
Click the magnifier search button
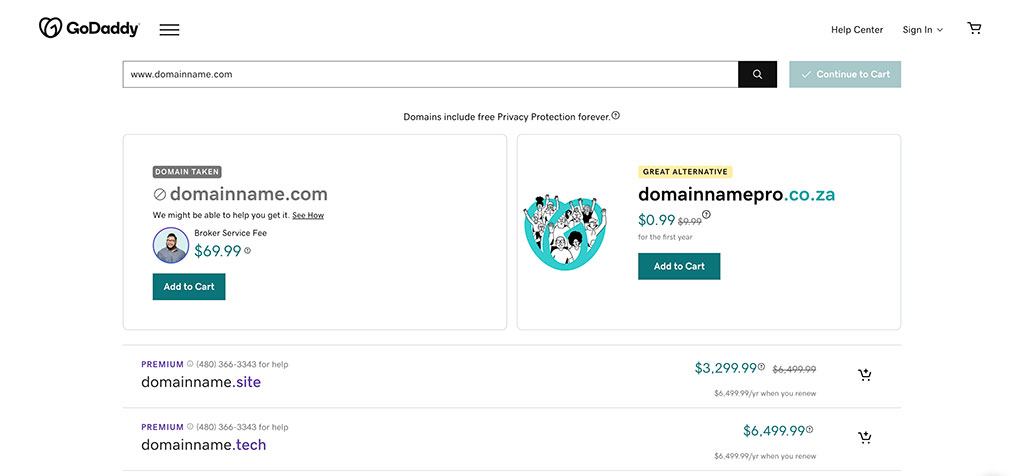point(757,74)
